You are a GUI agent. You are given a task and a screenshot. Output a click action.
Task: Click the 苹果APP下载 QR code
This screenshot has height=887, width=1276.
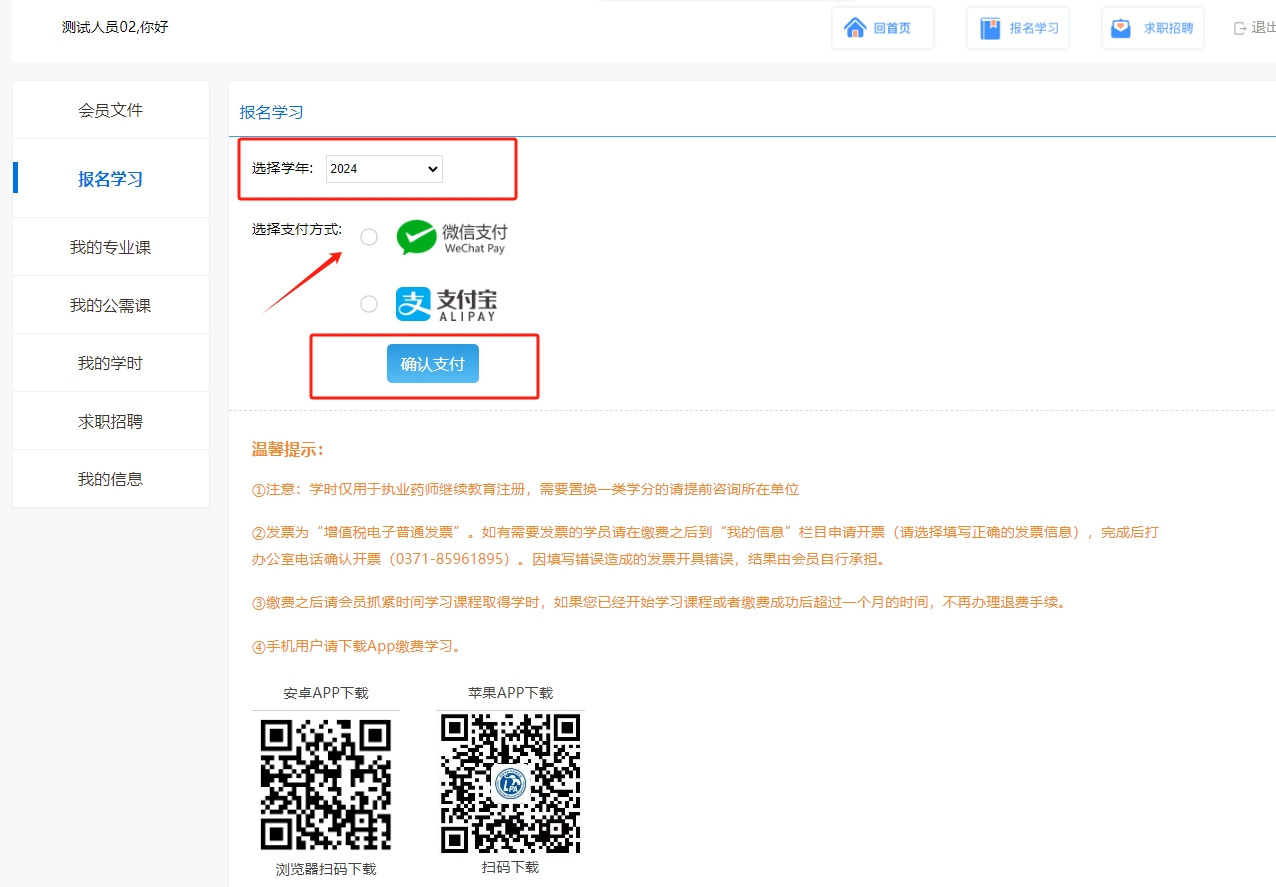tap(510, 783)
